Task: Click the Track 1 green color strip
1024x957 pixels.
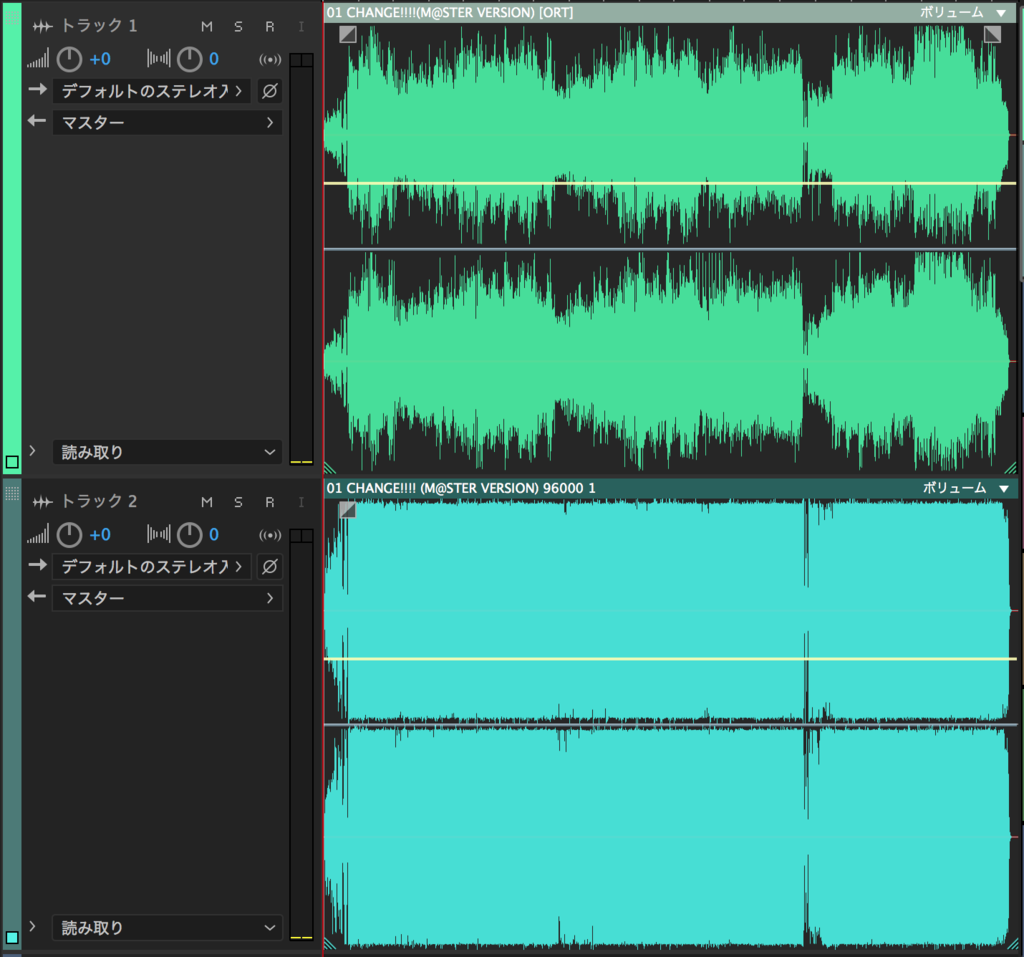Action: 12,236
